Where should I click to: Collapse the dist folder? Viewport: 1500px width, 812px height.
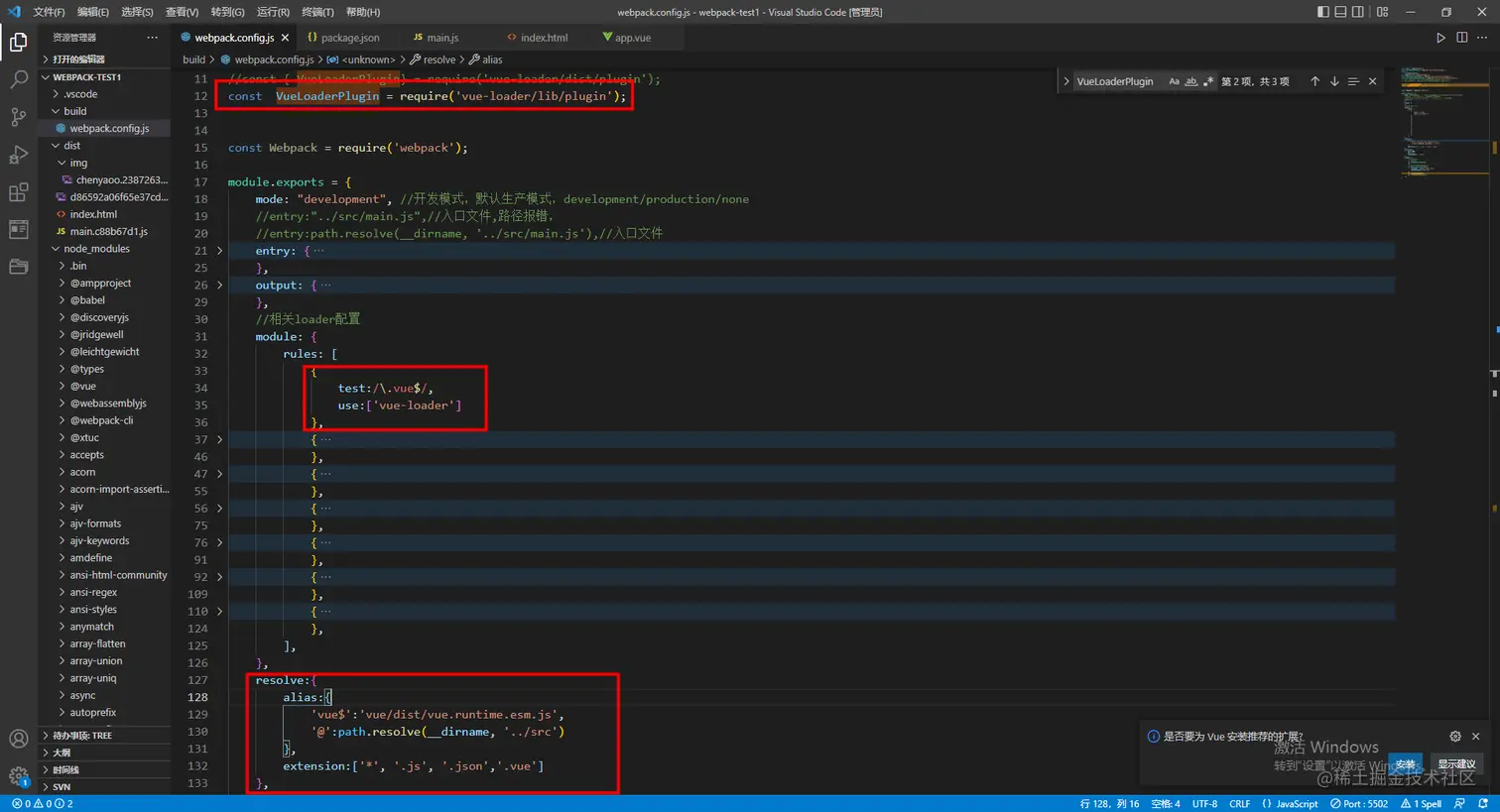(105, 146)
